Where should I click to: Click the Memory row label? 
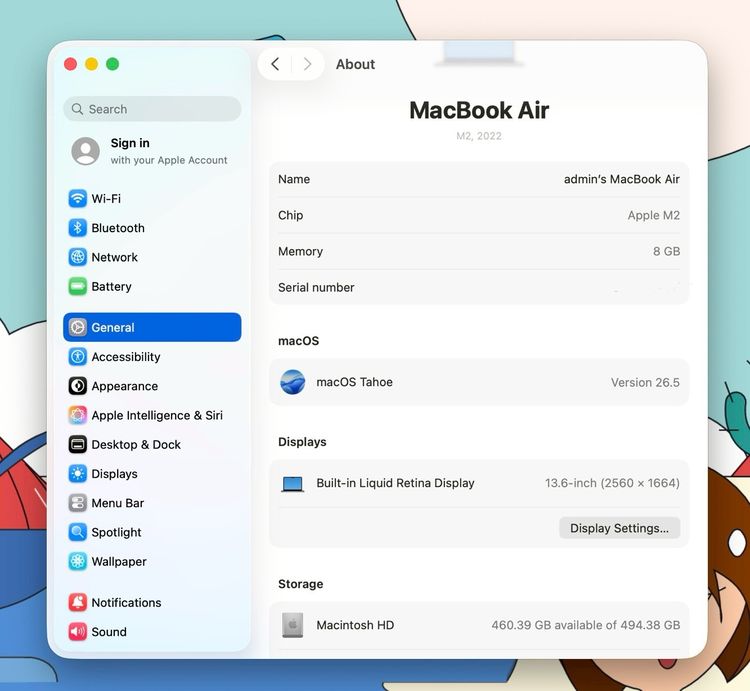[300, 252]
